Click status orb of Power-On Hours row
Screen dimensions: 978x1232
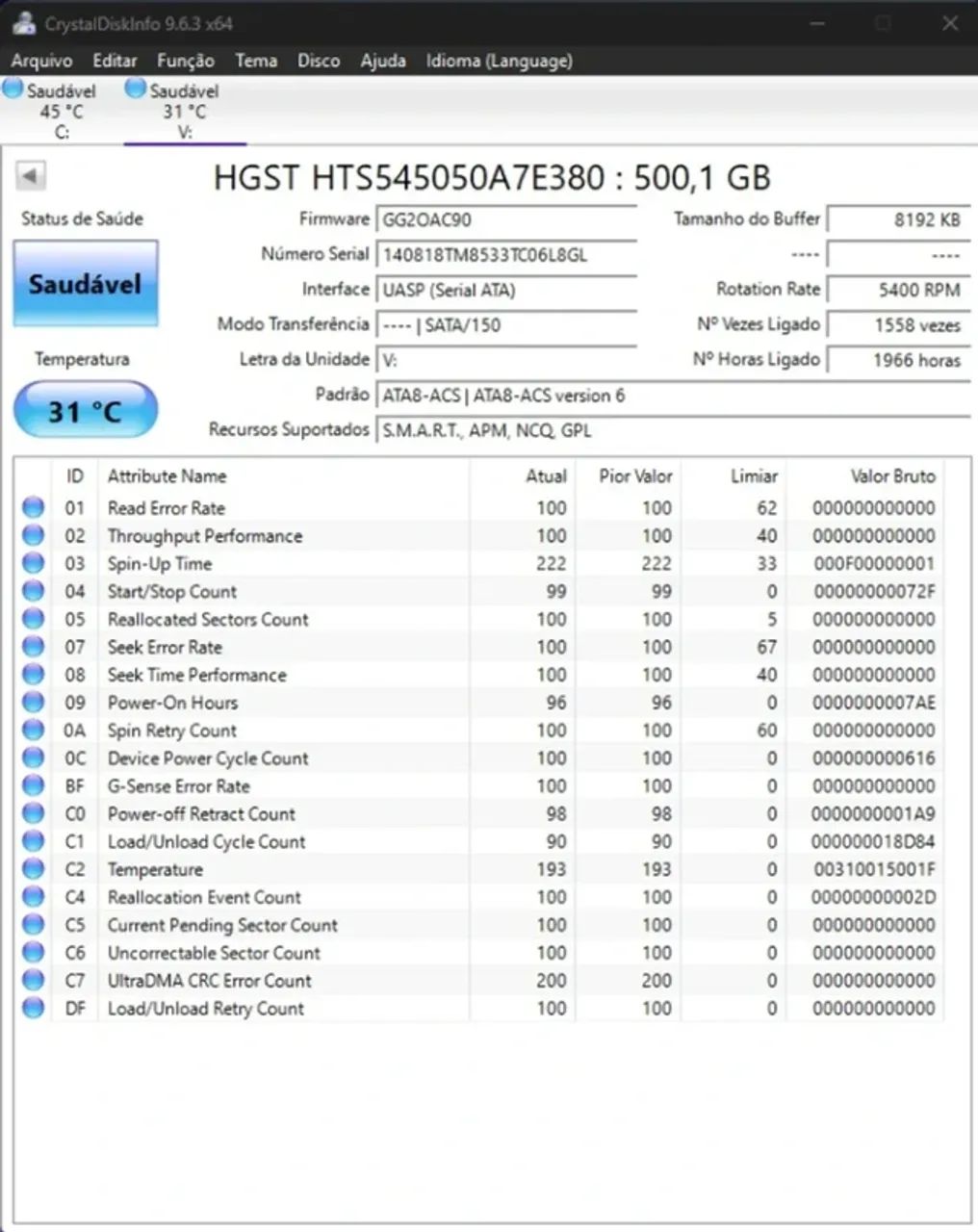(x=34, y=703)
